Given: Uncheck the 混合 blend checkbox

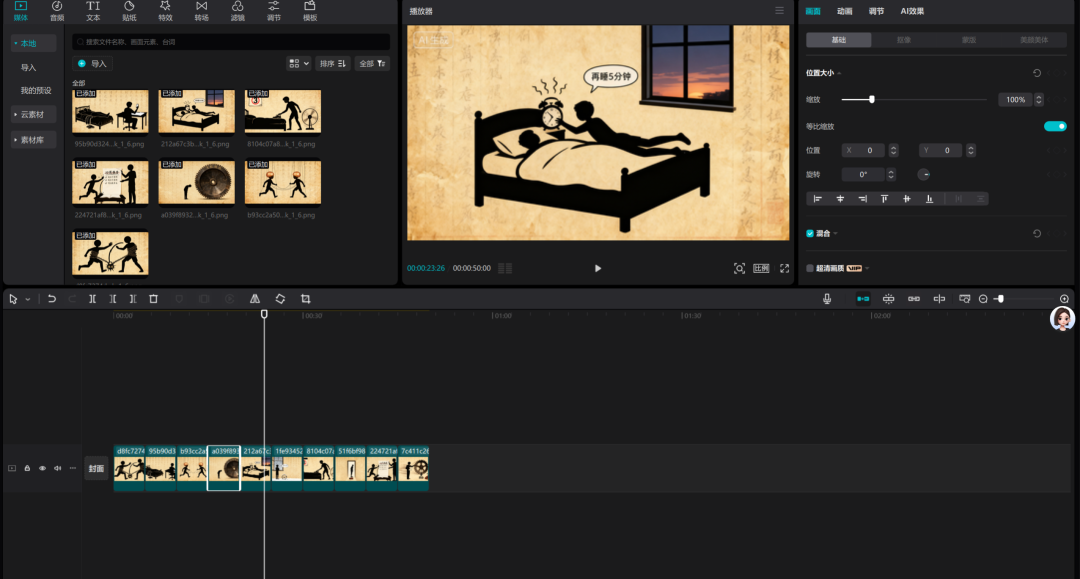Looking at the screenshot, I should (x=810, y=233).
